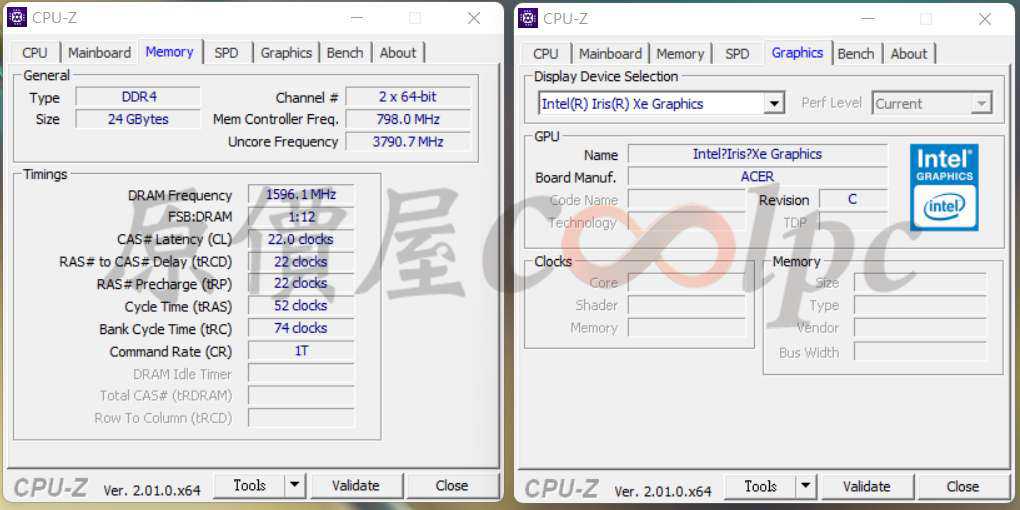Open About tab in left window
Image resolution: width=1020 pixels, height=510 pixels.
tap(397, 53)
